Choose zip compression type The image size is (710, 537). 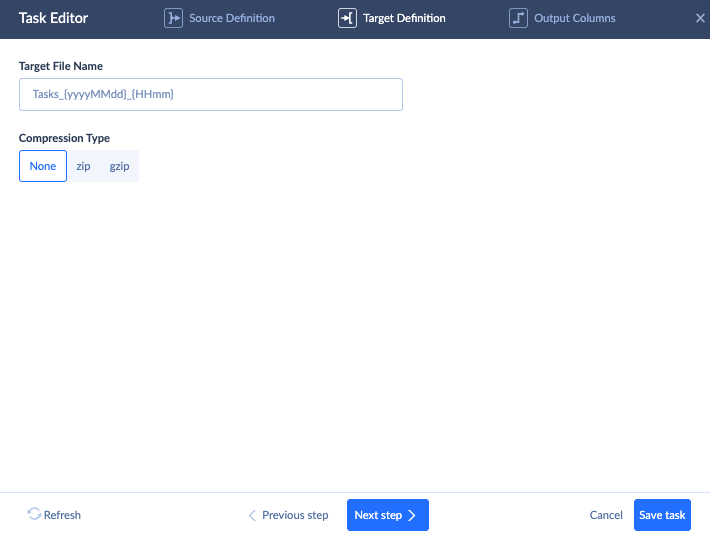point(83,166)
